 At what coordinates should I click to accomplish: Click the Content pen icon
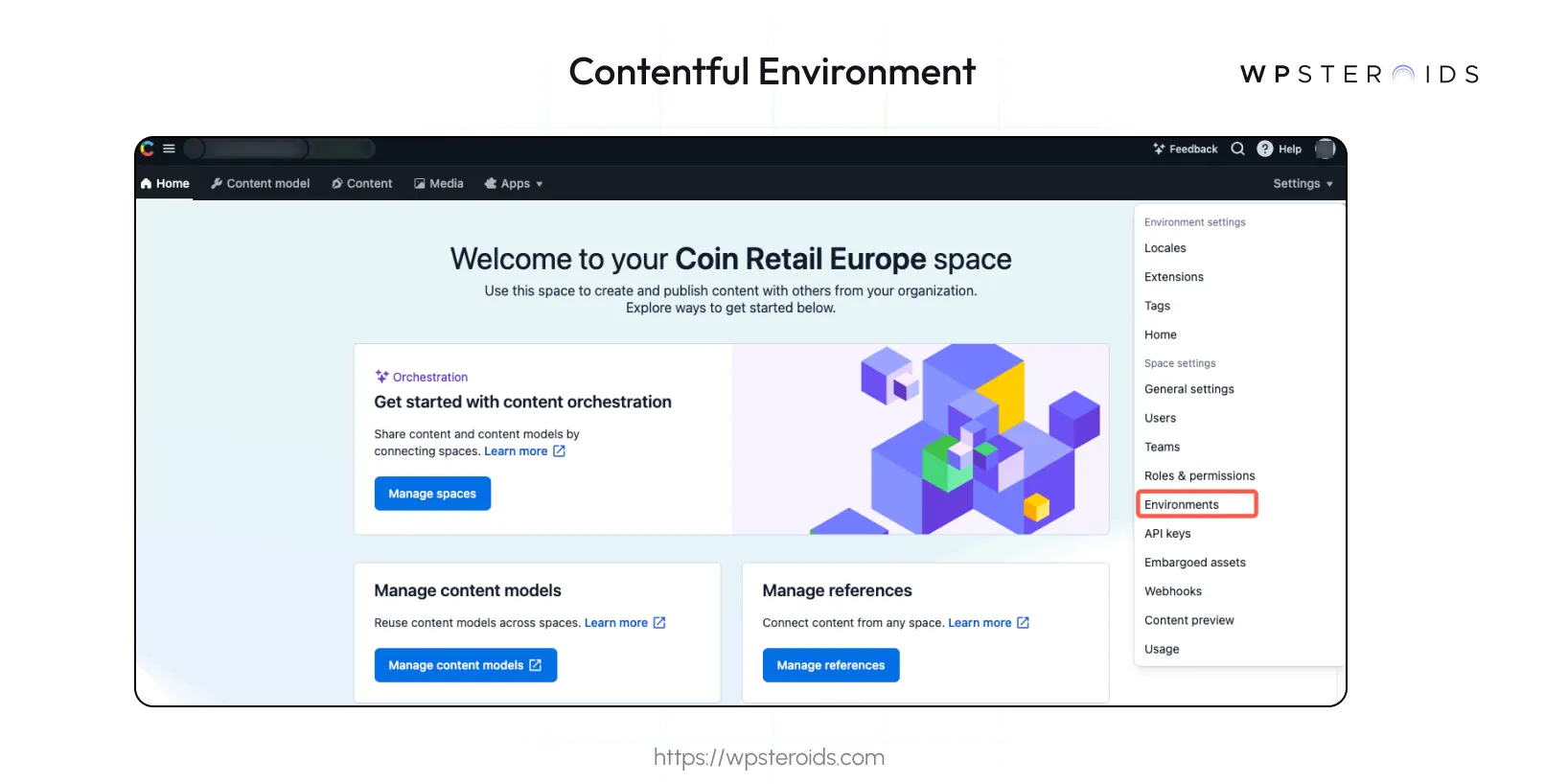pyautogui.click(x=337, y=183)
